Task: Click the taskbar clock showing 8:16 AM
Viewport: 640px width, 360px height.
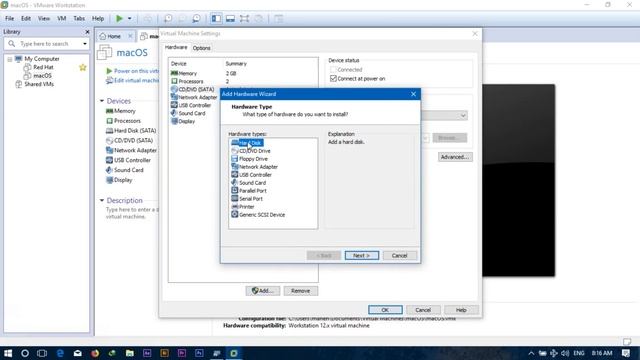Action: point(602,353)
